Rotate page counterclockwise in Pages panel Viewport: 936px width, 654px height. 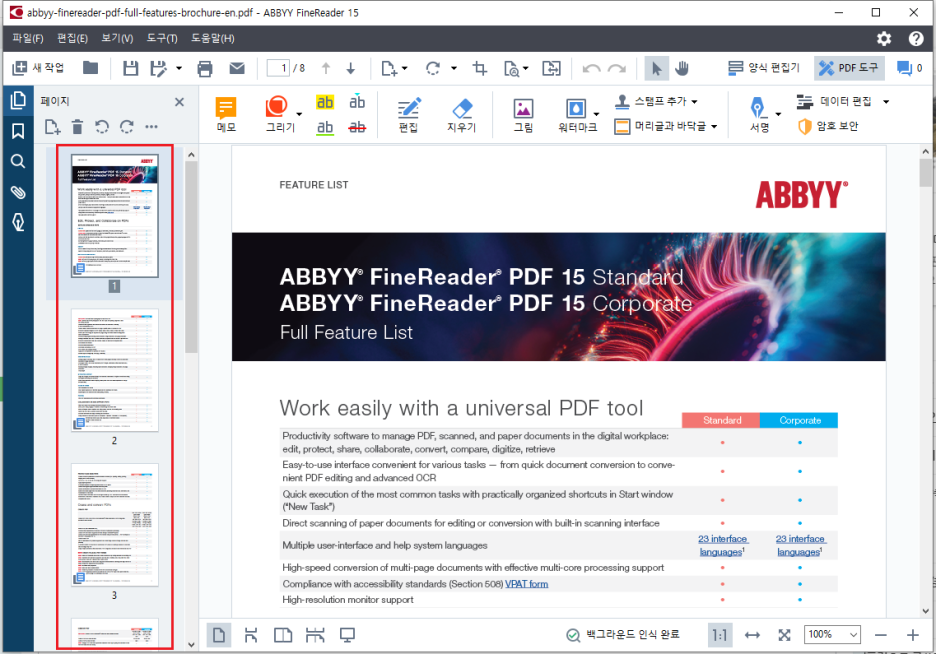[x=102, y=127]
